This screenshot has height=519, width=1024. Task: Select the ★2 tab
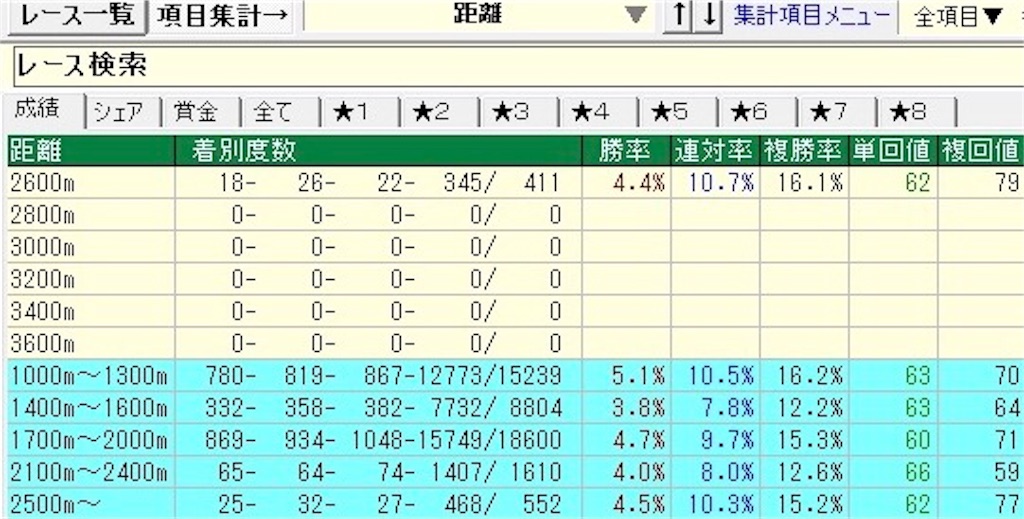point(440,113)
